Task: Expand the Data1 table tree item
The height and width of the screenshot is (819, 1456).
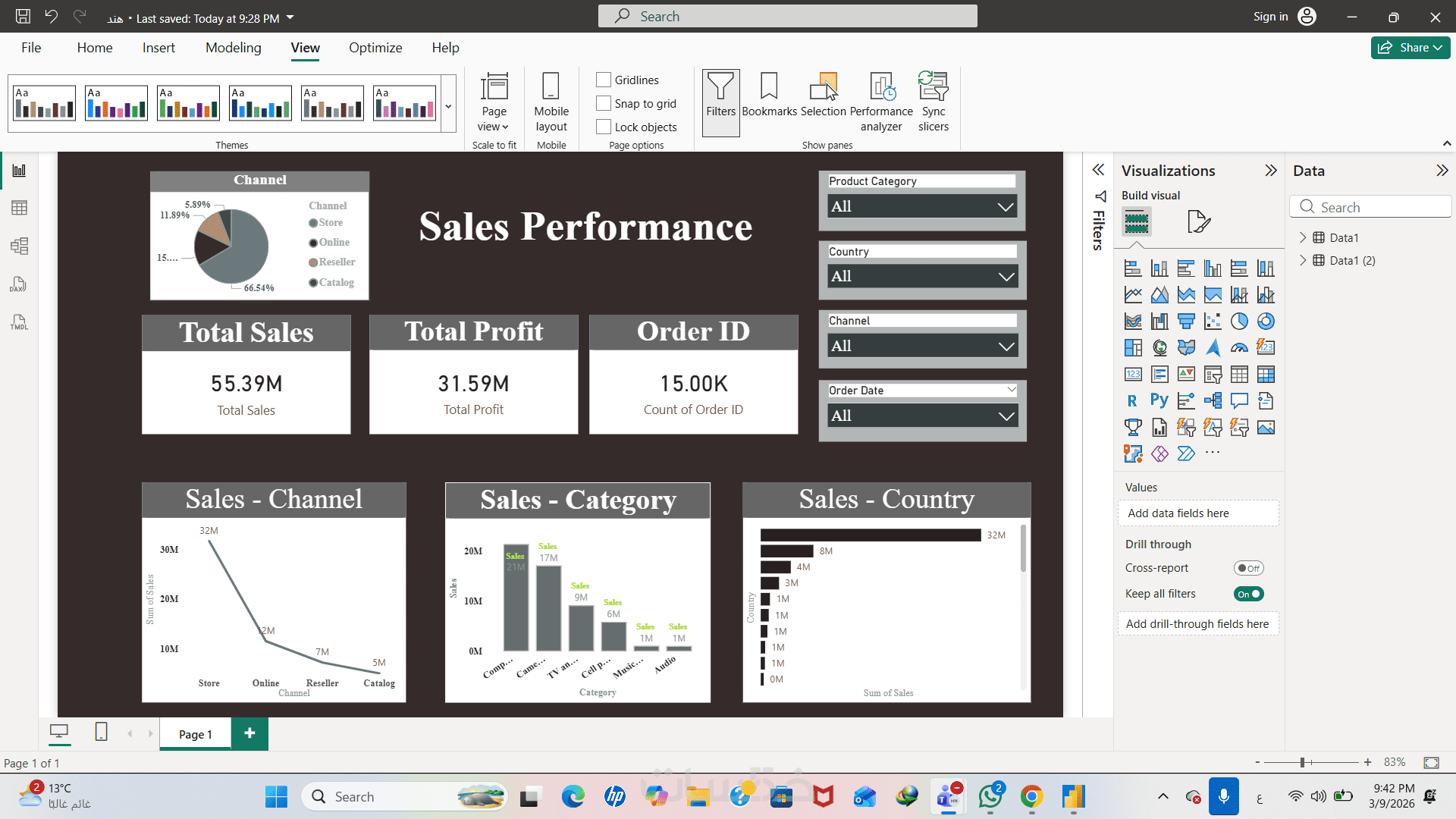Action: [1303, 237]
